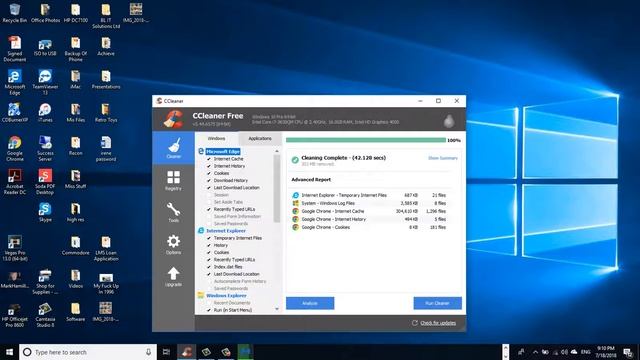The image size is (640, 360).
Task: Select 'Google Chrome - Cookies' report row
Action: tap(369, 227)
